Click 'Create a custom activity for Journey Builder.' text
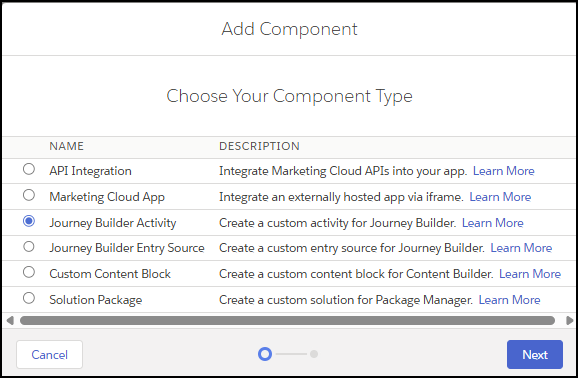Screen dimensions: 578x378 click(338, 223)
